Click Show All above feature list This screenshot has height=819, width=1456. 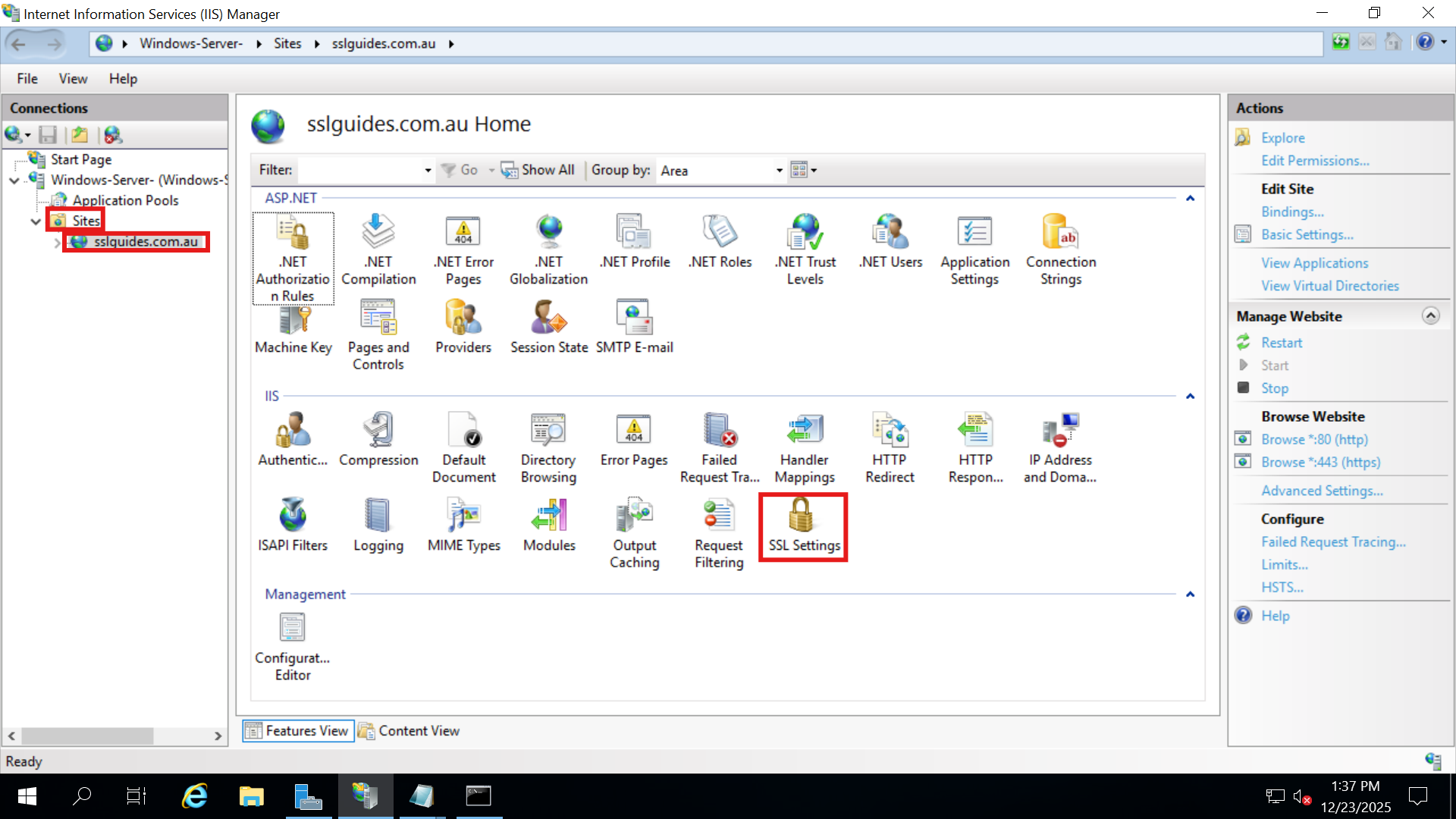point(538,170)
